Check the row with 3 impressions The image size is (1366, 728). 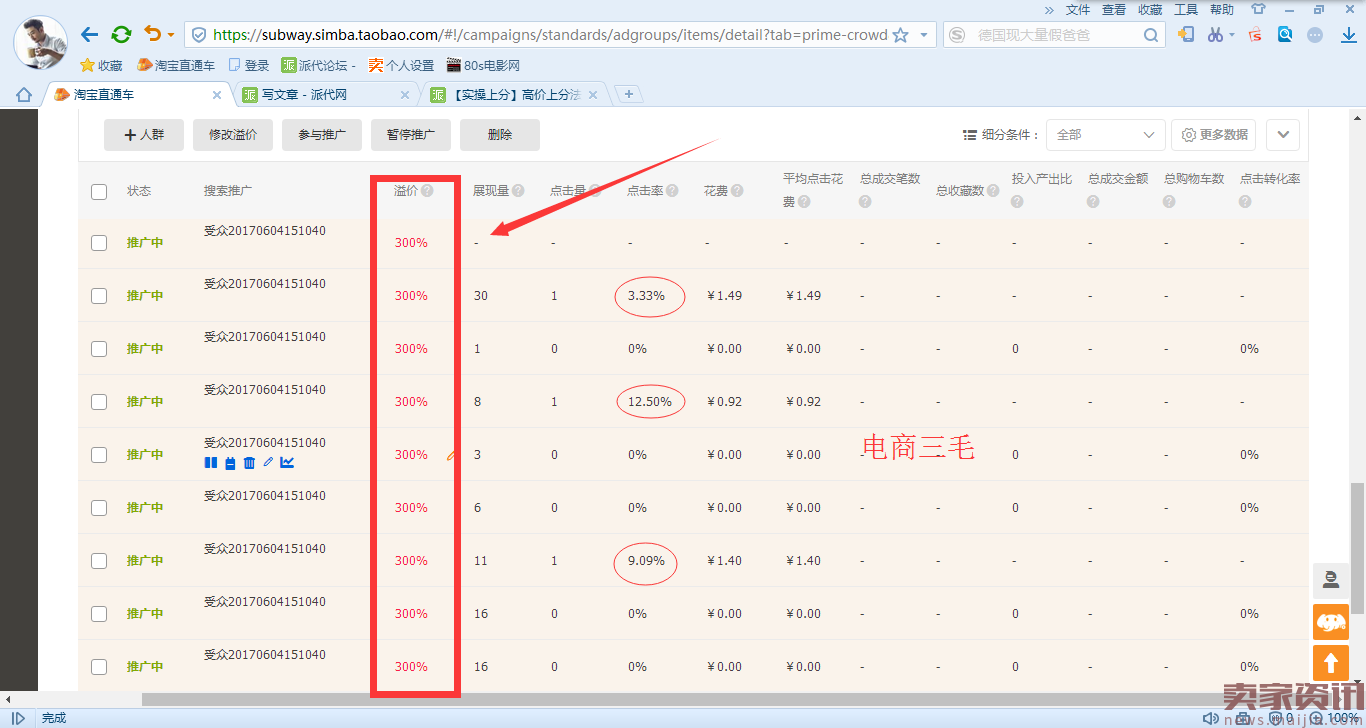pos(99,455)
